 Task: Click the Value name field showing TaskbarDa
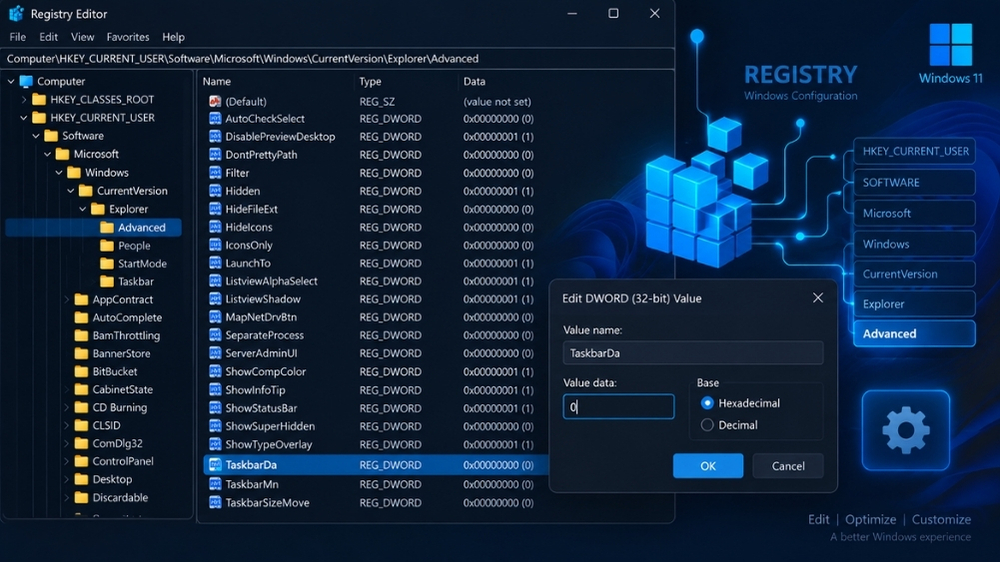[x=693, y=353]
